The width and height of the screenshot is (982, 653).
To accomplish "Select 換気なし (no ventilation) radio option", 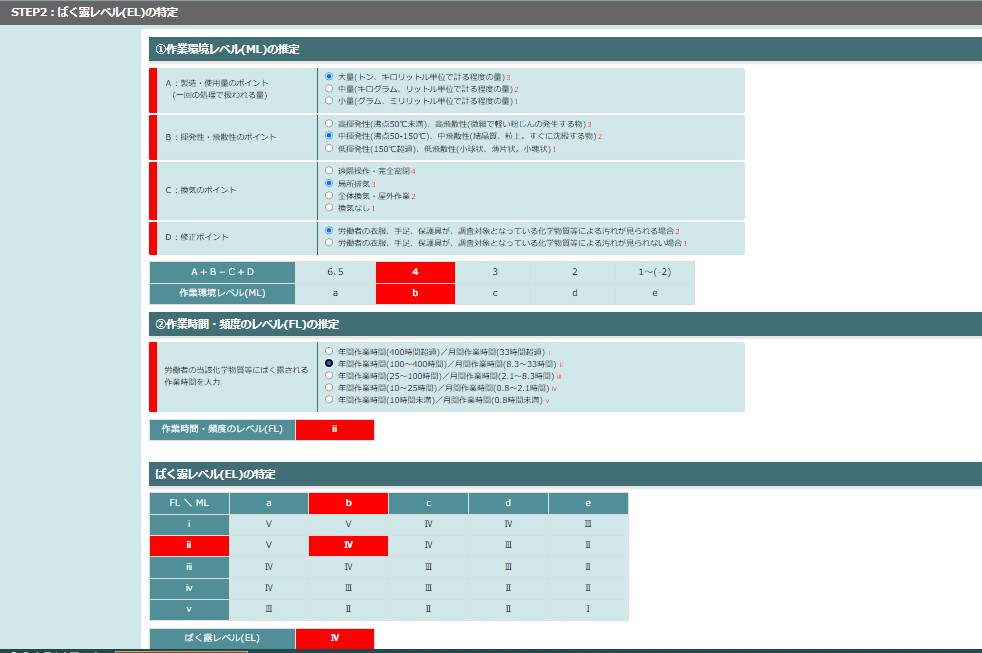I will (x=329, y=208).
